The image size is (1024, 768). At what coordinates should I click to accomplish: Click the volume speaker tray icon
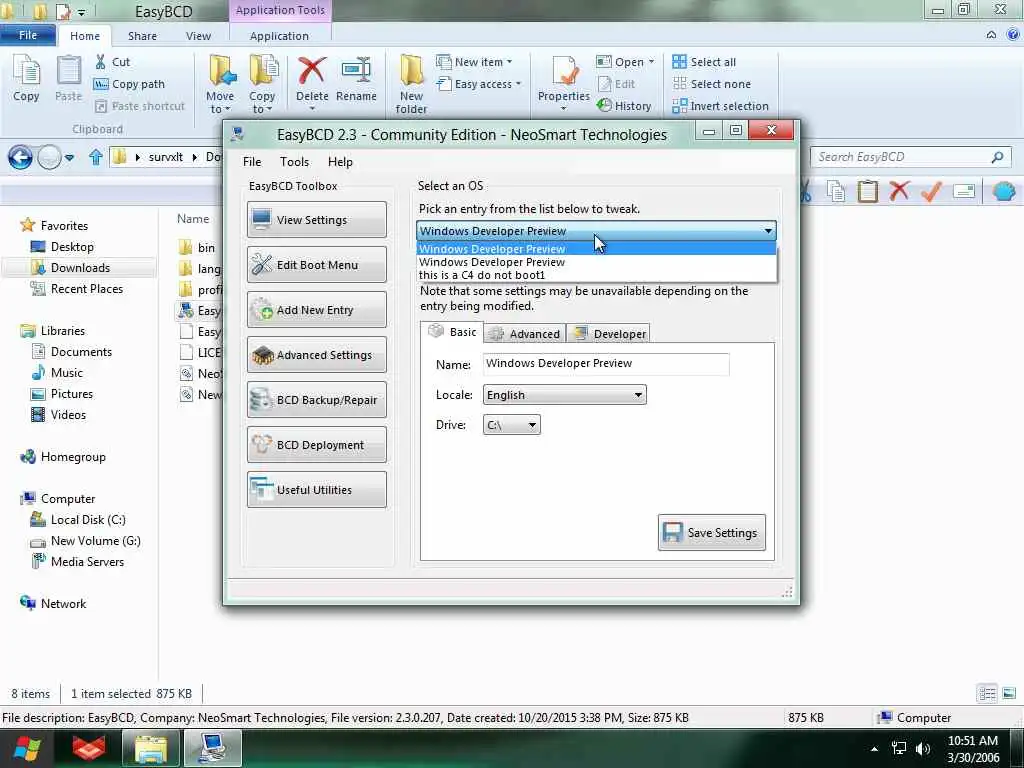(922, 749)
